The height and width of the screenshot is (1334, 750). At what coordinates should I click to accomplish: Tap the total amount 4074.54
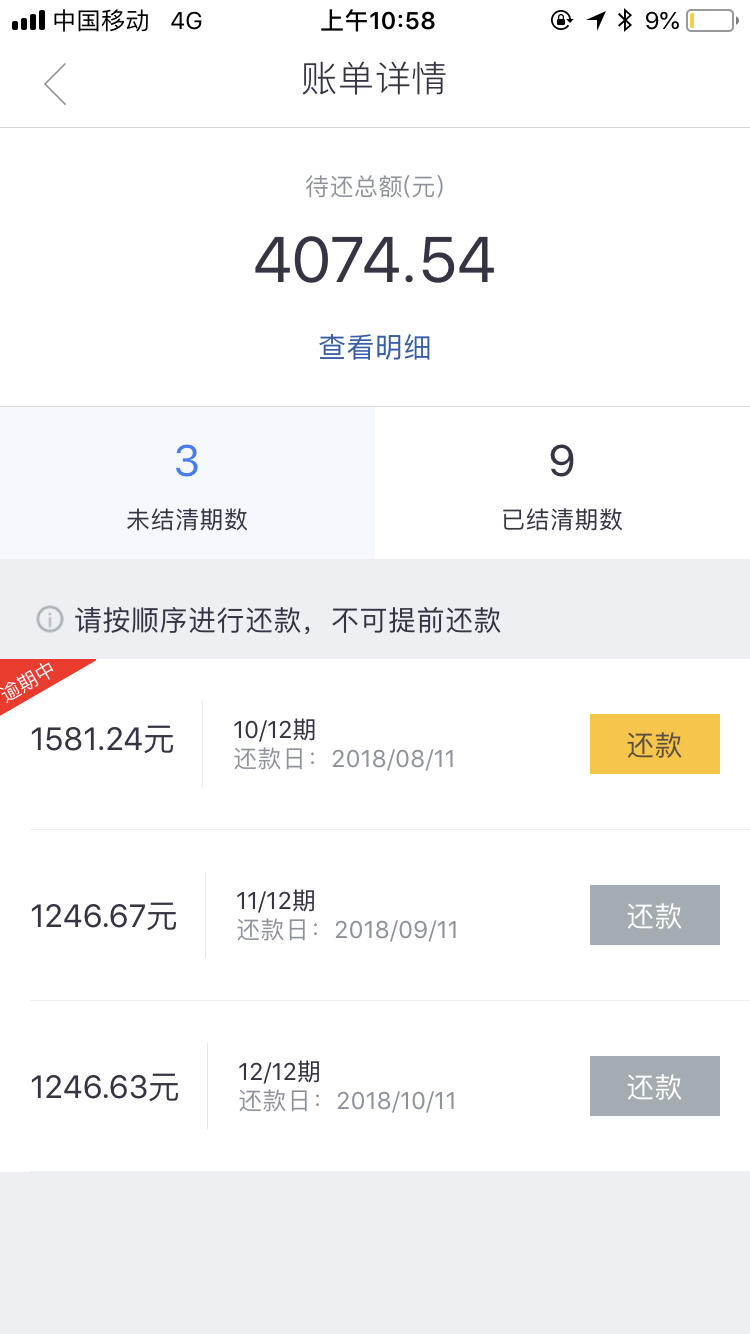coord(375,260)
